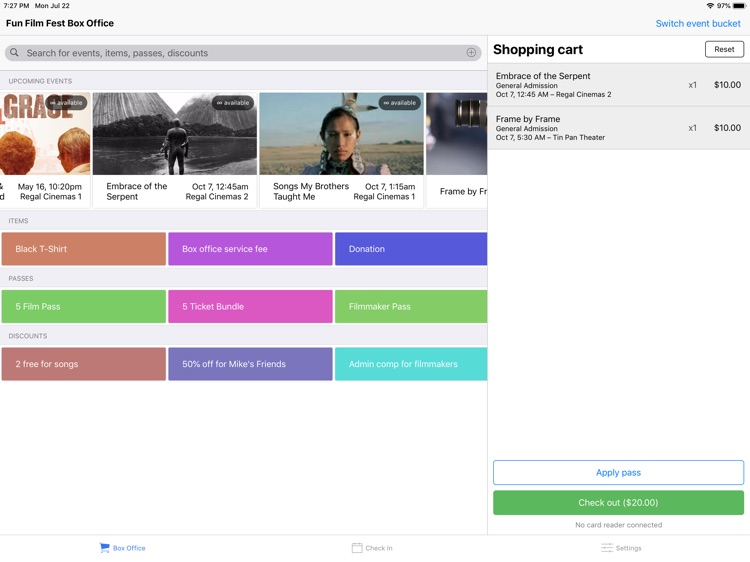
Task: Select Songs My Brothers Taught Me event
Action: tap(342, 135)
